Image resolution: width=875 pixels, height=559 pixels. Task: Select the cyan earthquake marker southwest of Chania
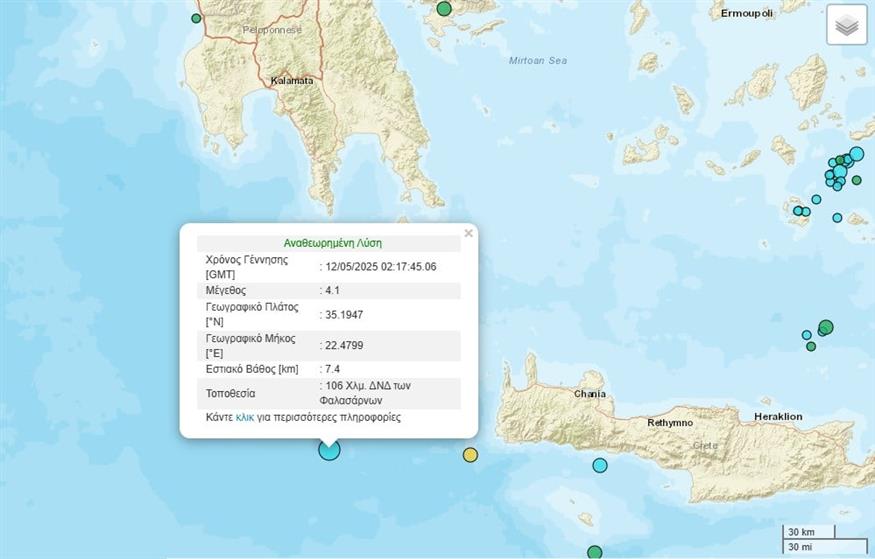pos(600,465)
